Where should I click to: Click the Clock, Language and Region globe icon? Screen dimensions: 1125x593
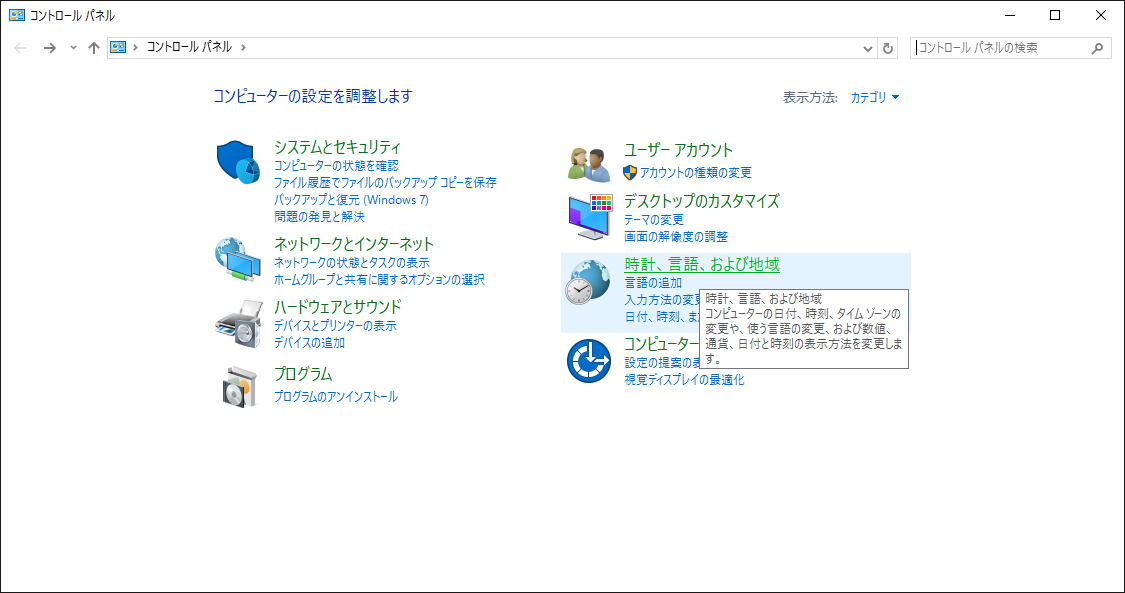click(588, 281)
